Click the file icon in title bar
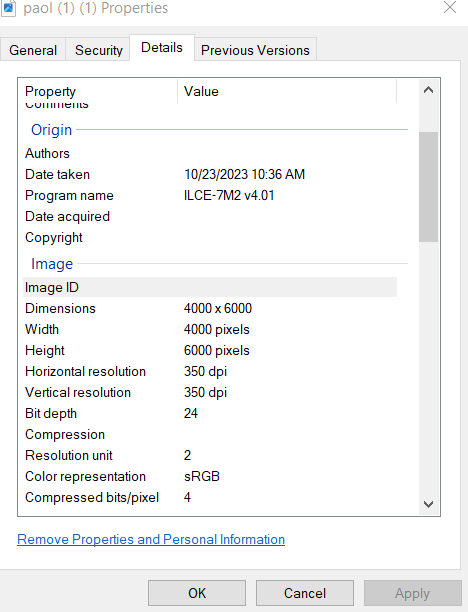The image size is (468, 612). pos(9,8)
